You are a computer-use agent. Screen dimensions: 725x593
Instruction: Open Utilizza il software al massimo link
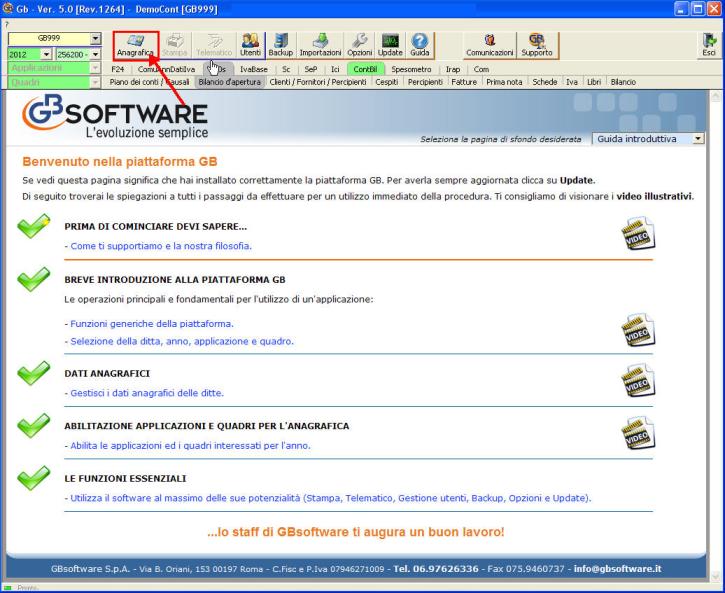coord(331,498)
